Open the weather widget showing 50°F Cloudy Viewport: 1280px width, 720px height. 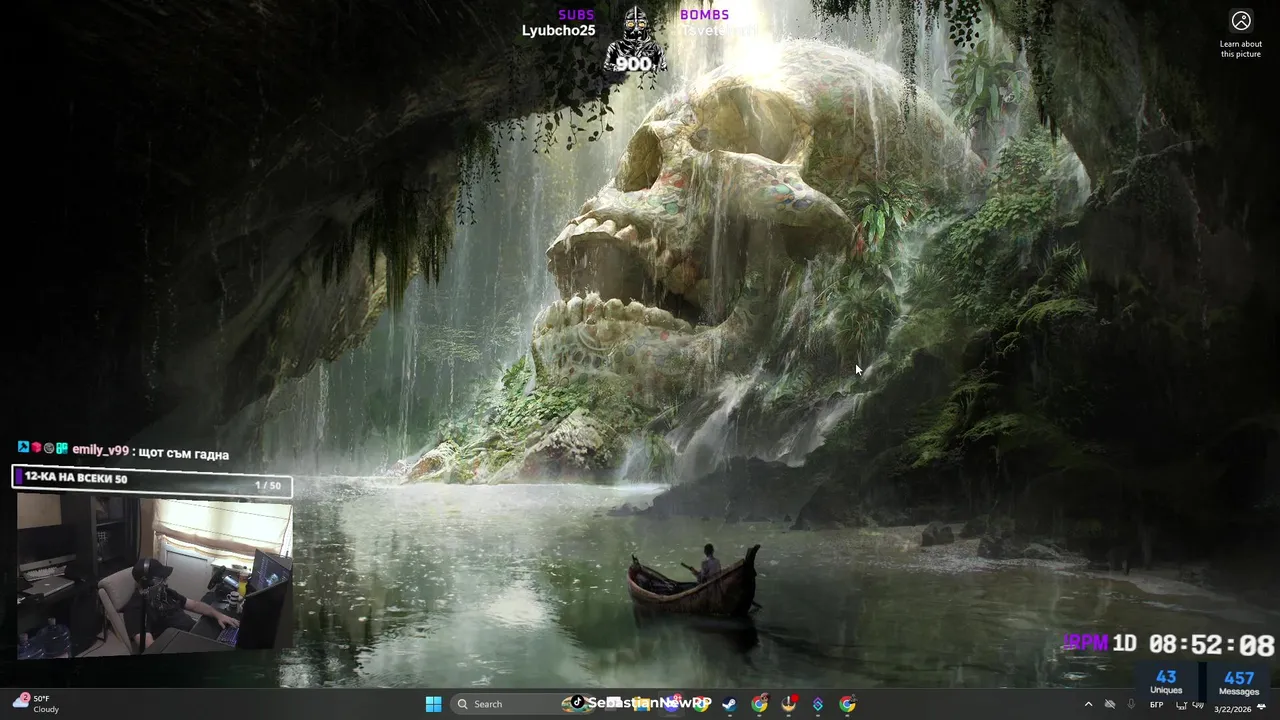coord(36,704)
